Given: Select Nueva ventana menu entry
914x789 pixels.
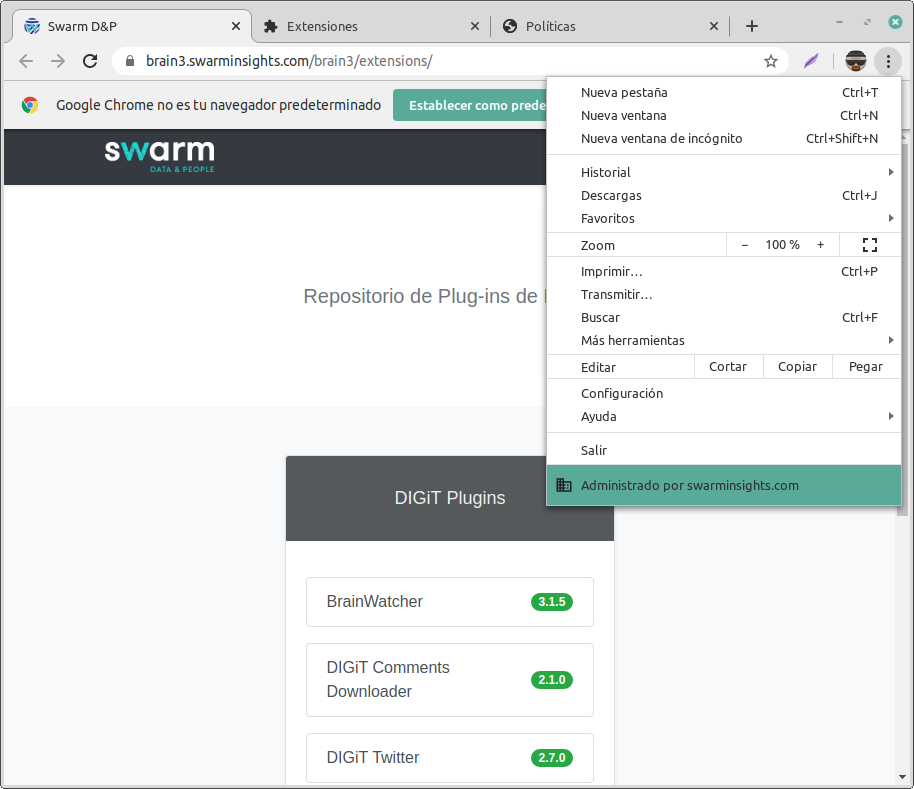Looking at the screenshot, I should tap(724, 115).
